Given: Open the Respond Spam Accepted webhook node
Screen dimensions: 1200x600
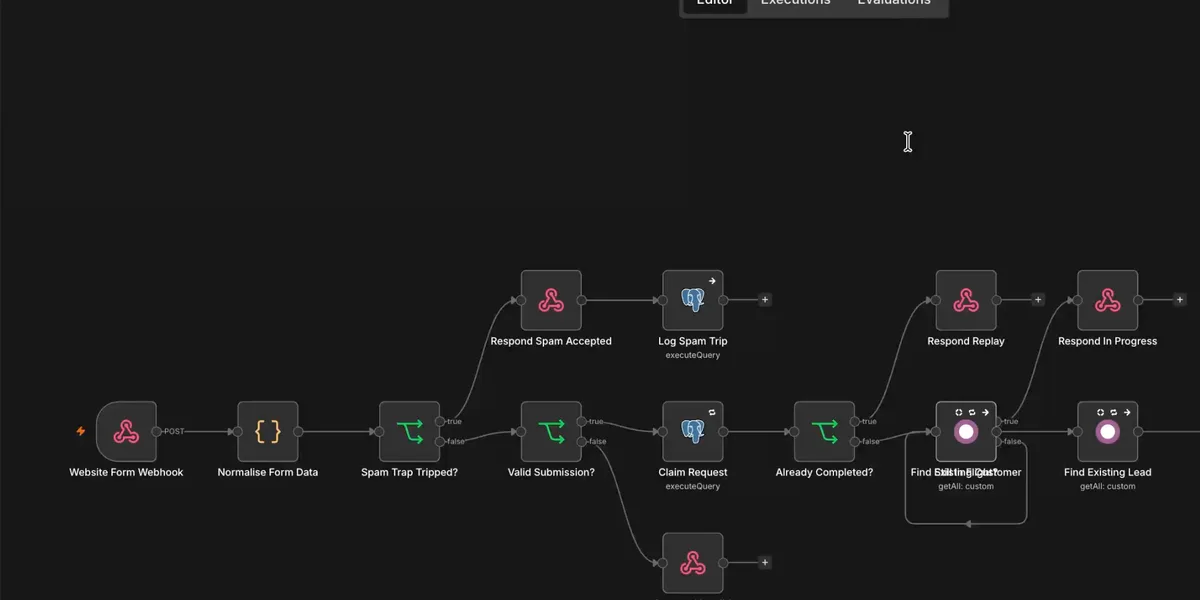Looking at the screenshot, I should coord(551,300).
